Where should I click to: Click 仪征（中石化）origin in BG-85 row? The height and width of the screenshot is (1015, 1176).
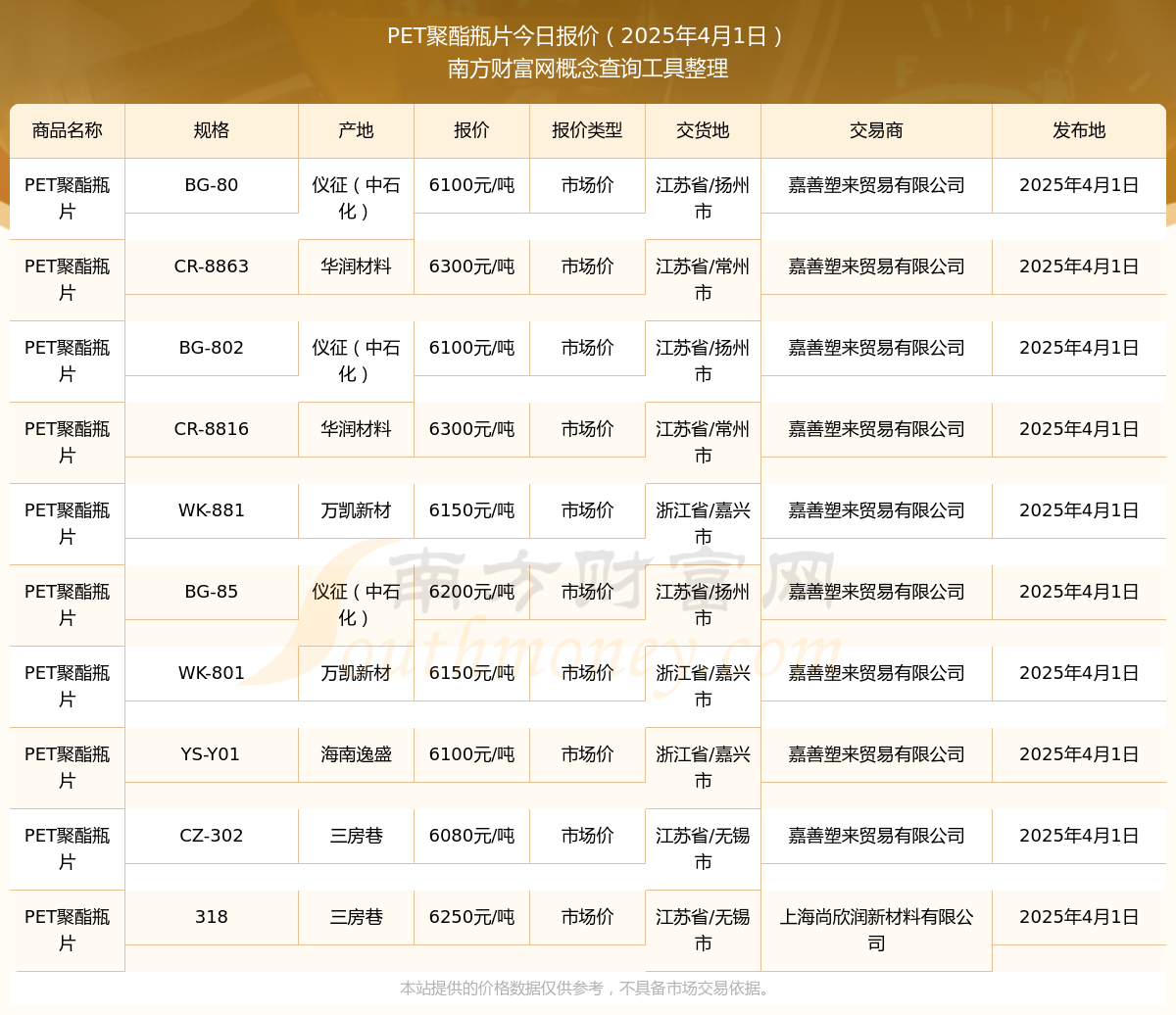pyautogui.click(x=356, y=605)
